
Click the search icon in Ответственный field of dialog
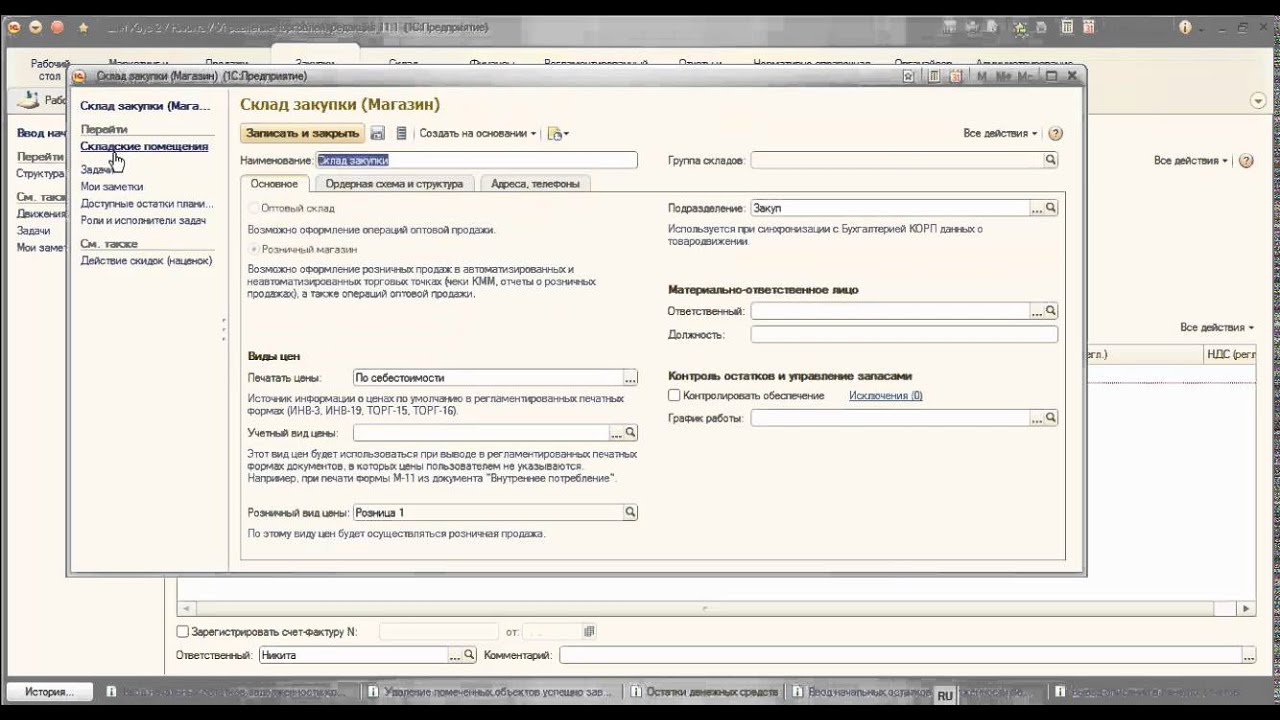(1050, 311)
